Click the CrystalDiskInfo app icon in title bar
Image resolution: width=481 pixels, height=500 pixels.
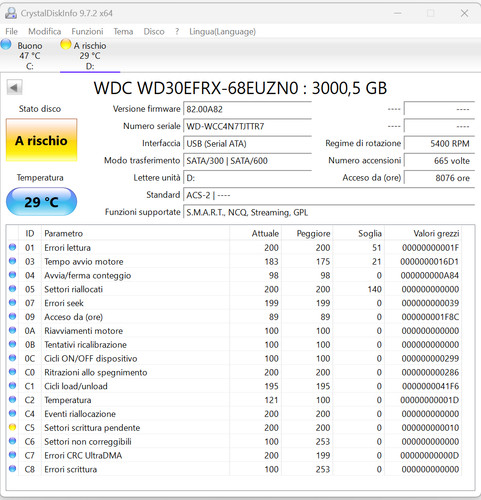tap(11, 13)
